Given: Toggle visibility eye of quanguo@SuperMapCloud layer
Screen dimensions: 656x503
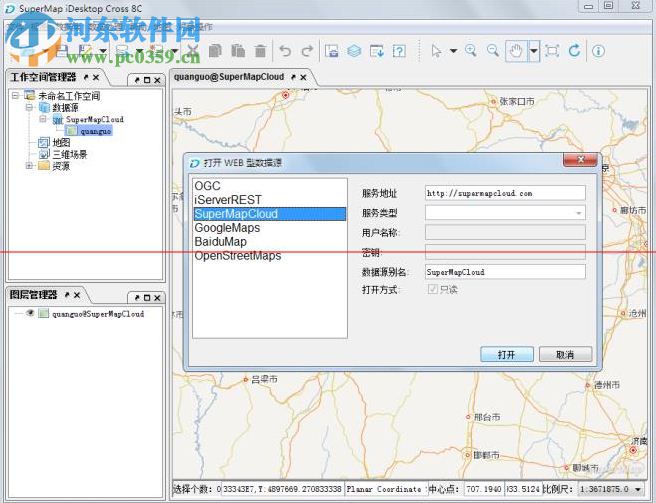Looking at the screenshot, I should coord(30,313).
